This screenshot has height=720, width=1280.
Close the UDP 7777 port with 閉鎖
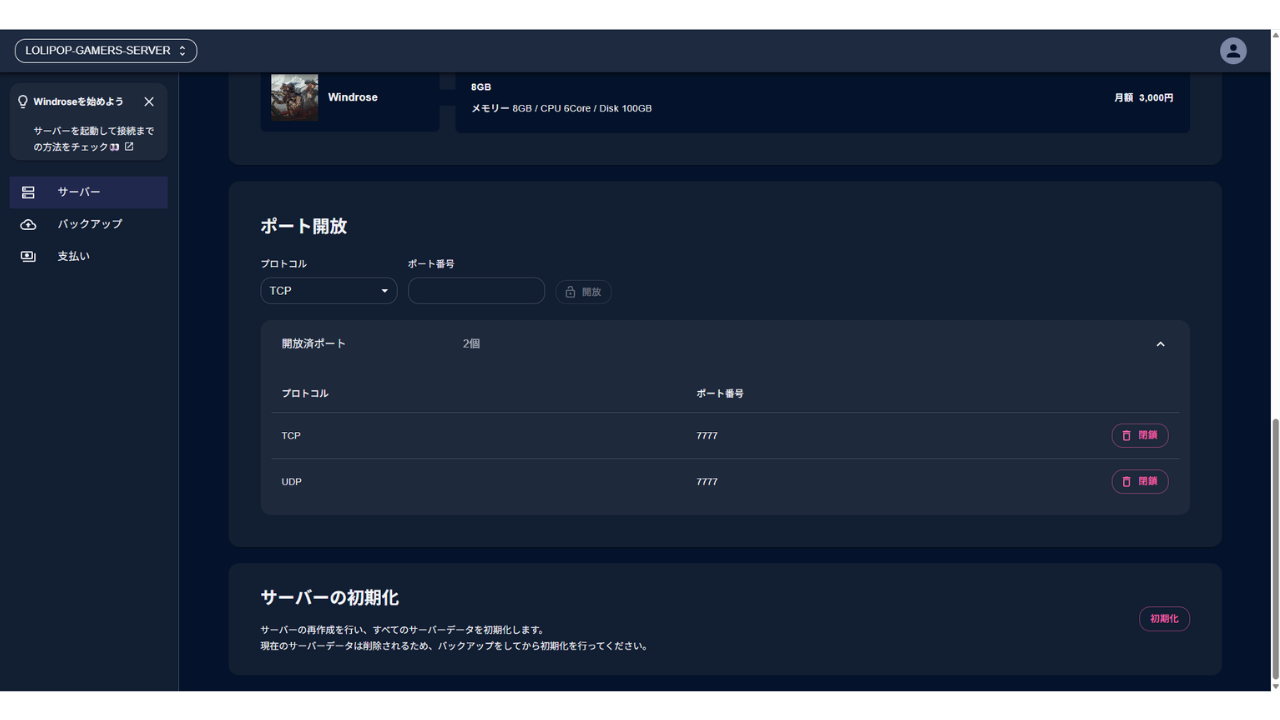point(1140,482)
